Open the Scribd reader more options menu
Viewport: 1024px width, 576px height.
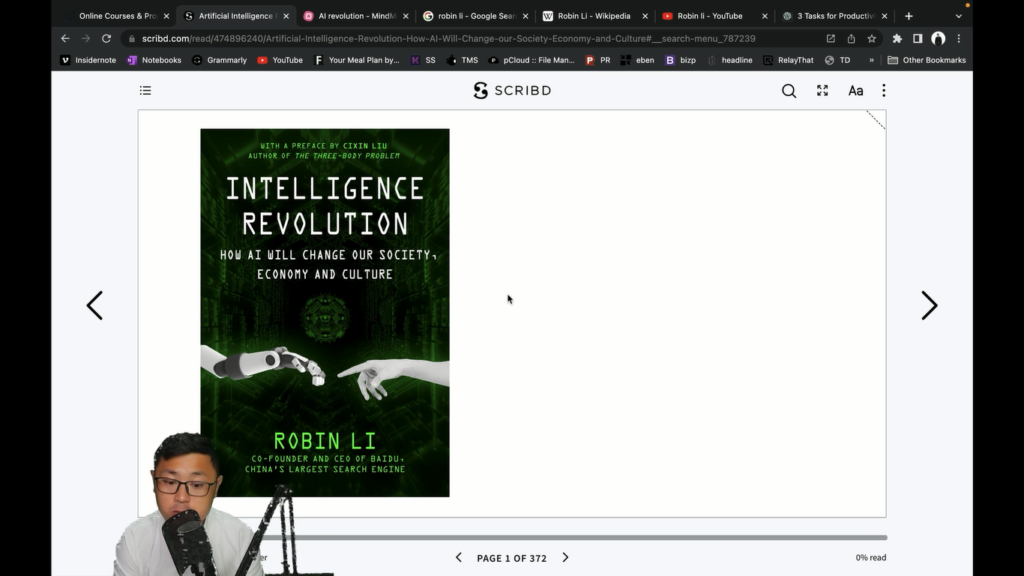tap(884, 91)
